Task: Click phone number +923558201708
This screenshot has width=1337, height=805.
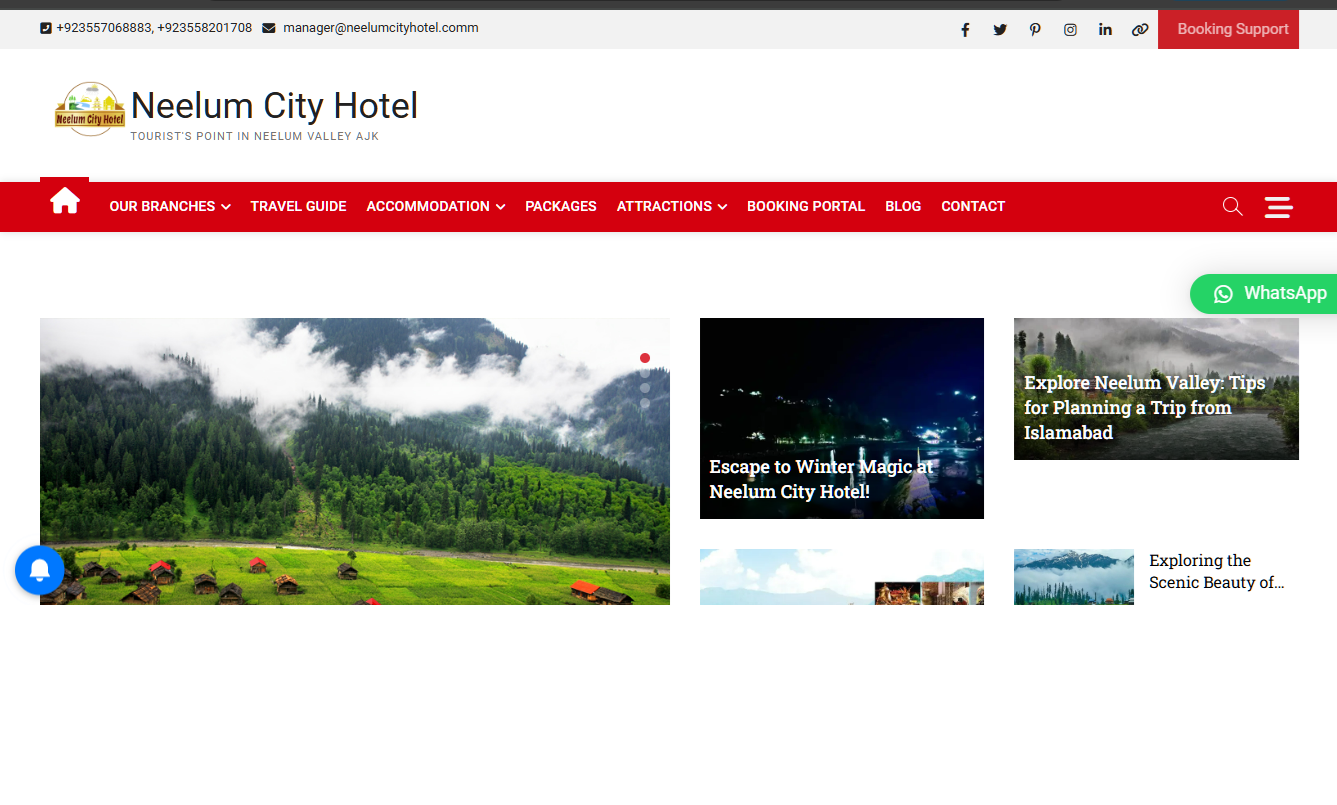Action: tap(205, 28)
